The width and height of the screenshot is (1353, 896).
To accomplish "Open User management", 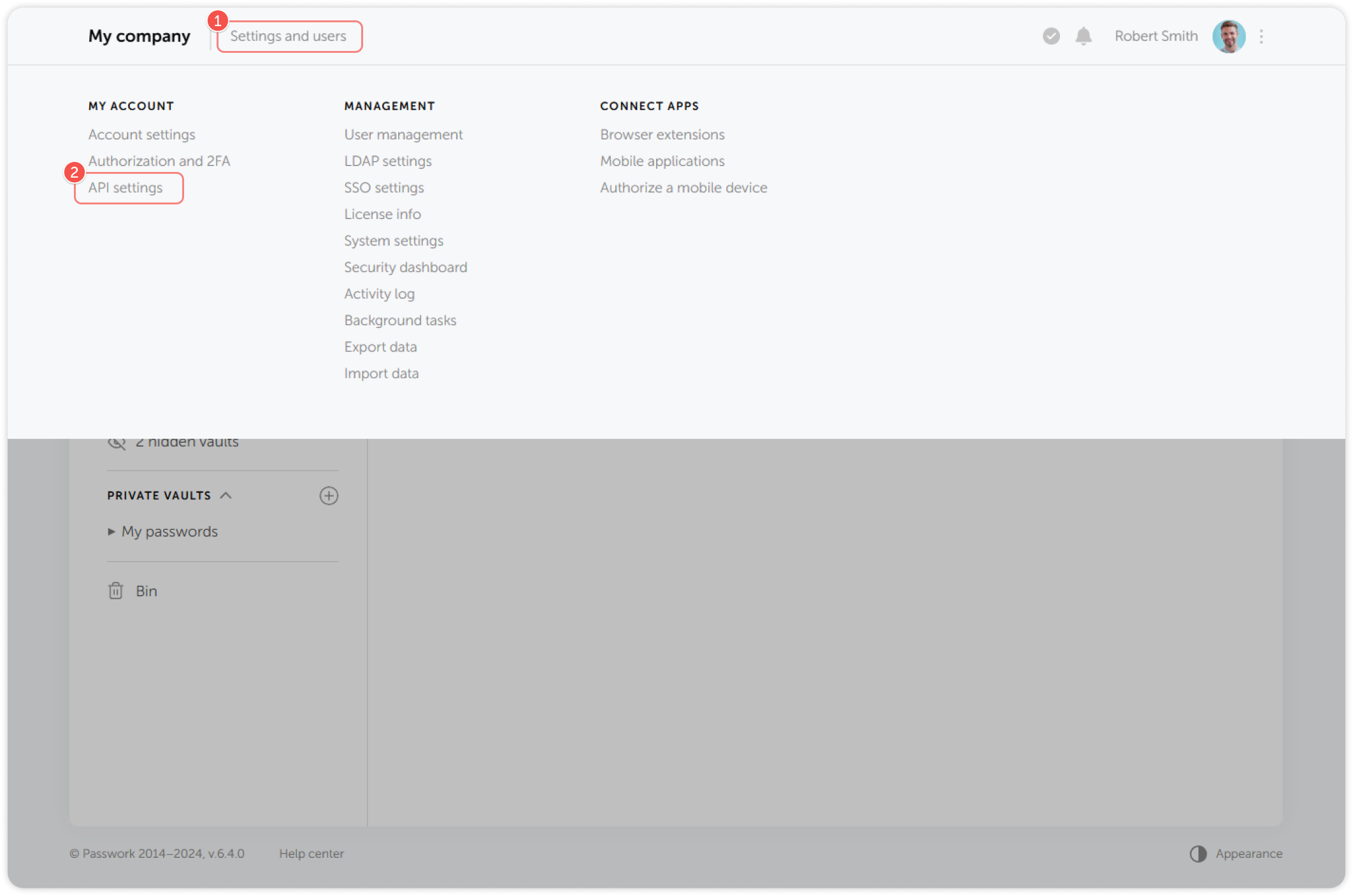I will [x=403, y=134].
